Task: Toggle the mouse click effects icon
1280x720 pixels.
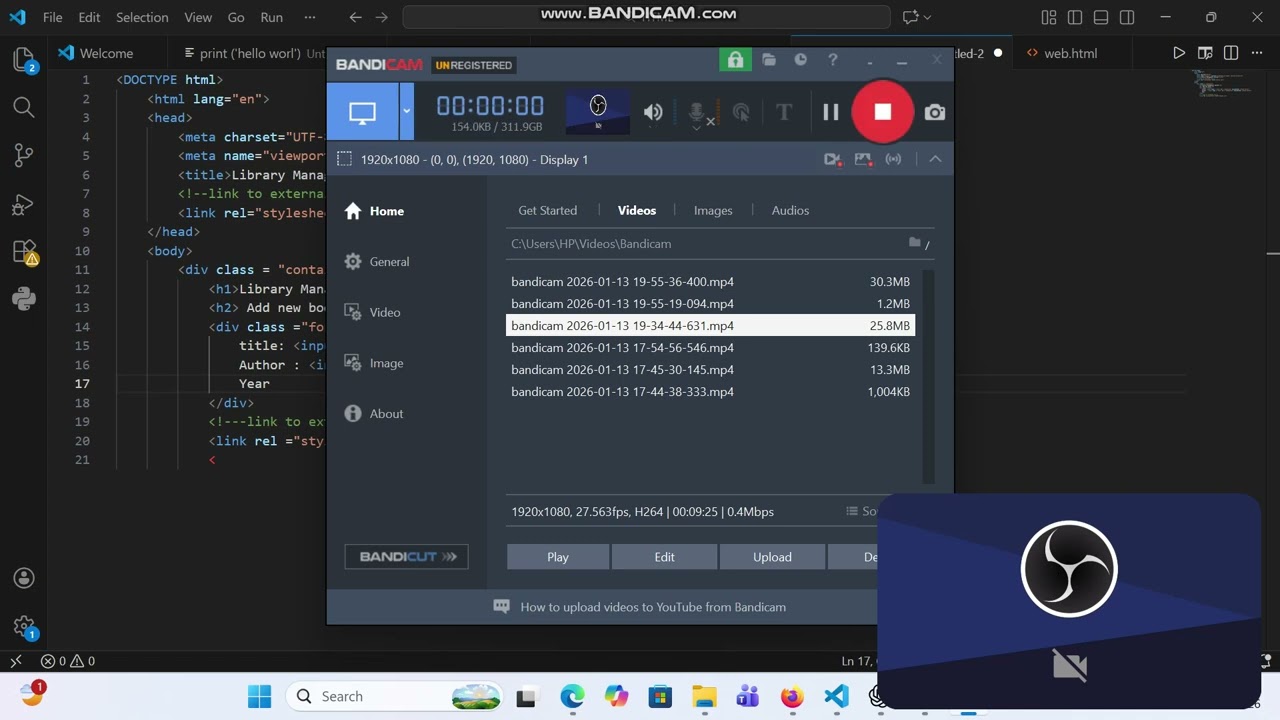Action: 741,112
